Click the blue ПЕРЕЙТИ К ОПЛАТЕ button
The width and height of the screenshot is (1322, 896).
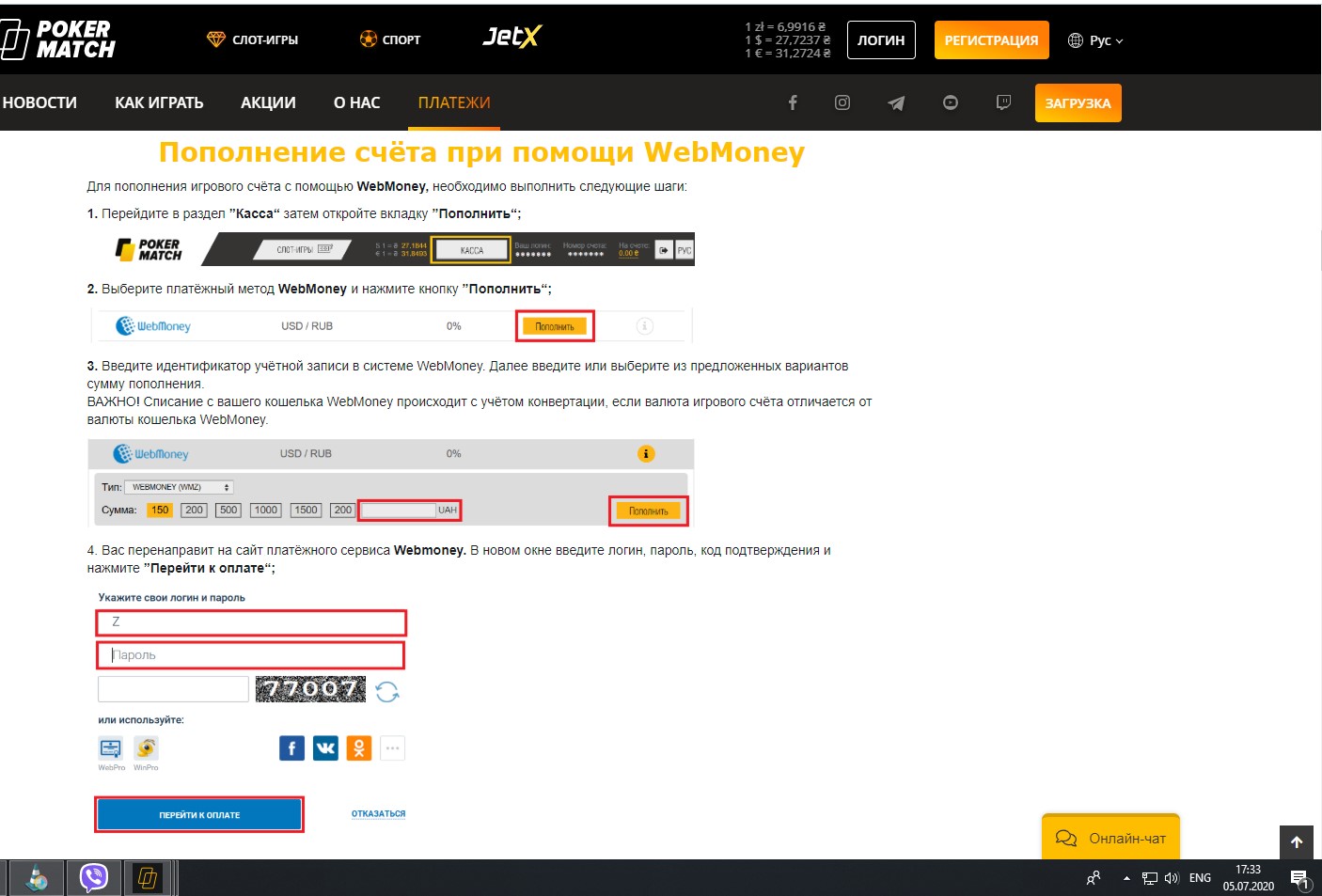(x=199, y=815)
